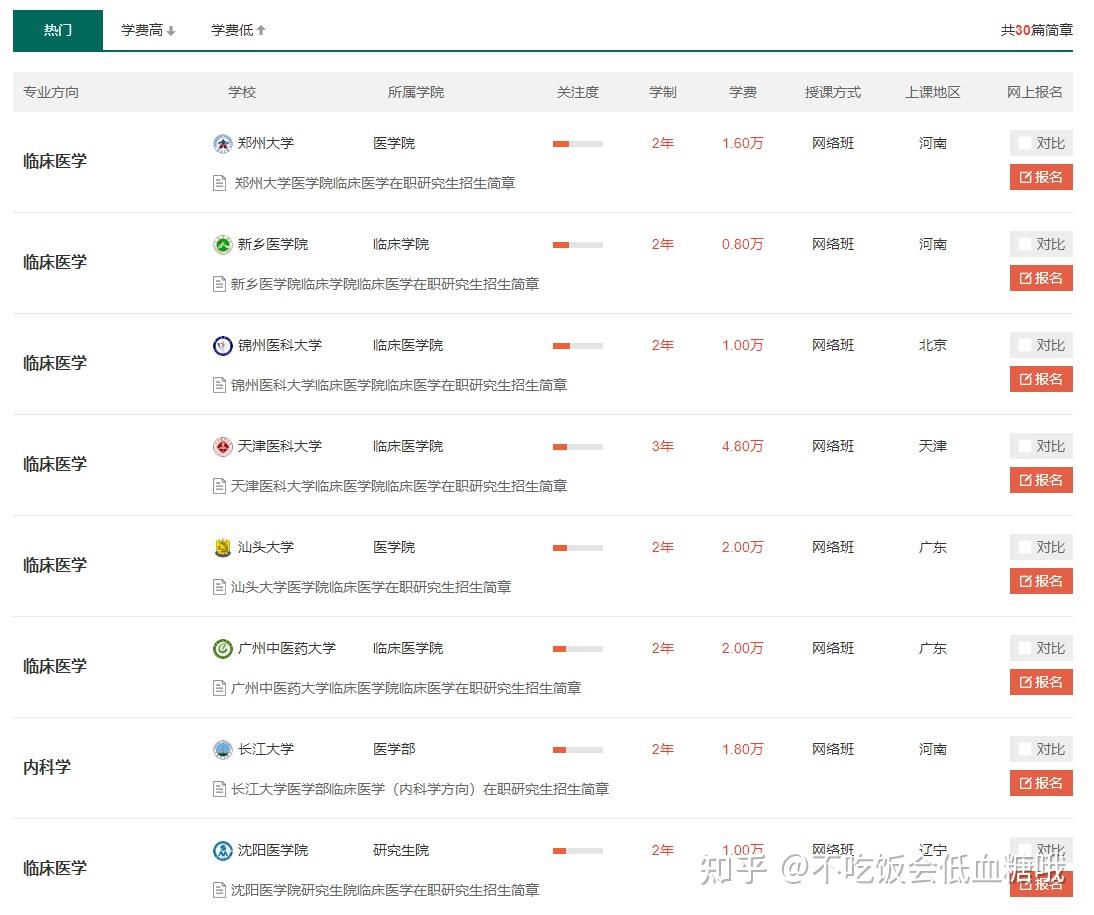Click the 广州中医药大学 school name
This screenshot has height=915, width=1094.
pyautogui.click(x=287, y=648)
